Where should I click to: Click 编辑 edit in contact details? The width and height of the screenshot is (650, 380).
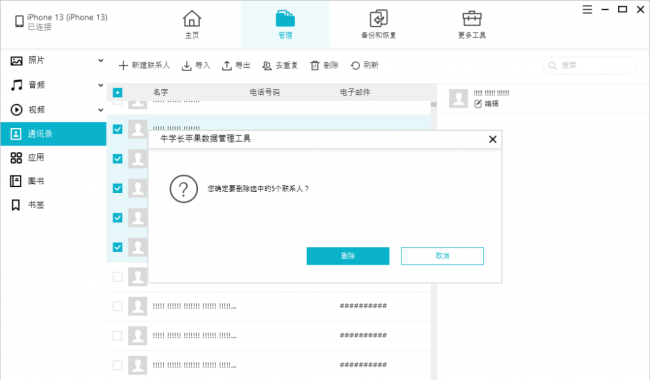point(487,104)
